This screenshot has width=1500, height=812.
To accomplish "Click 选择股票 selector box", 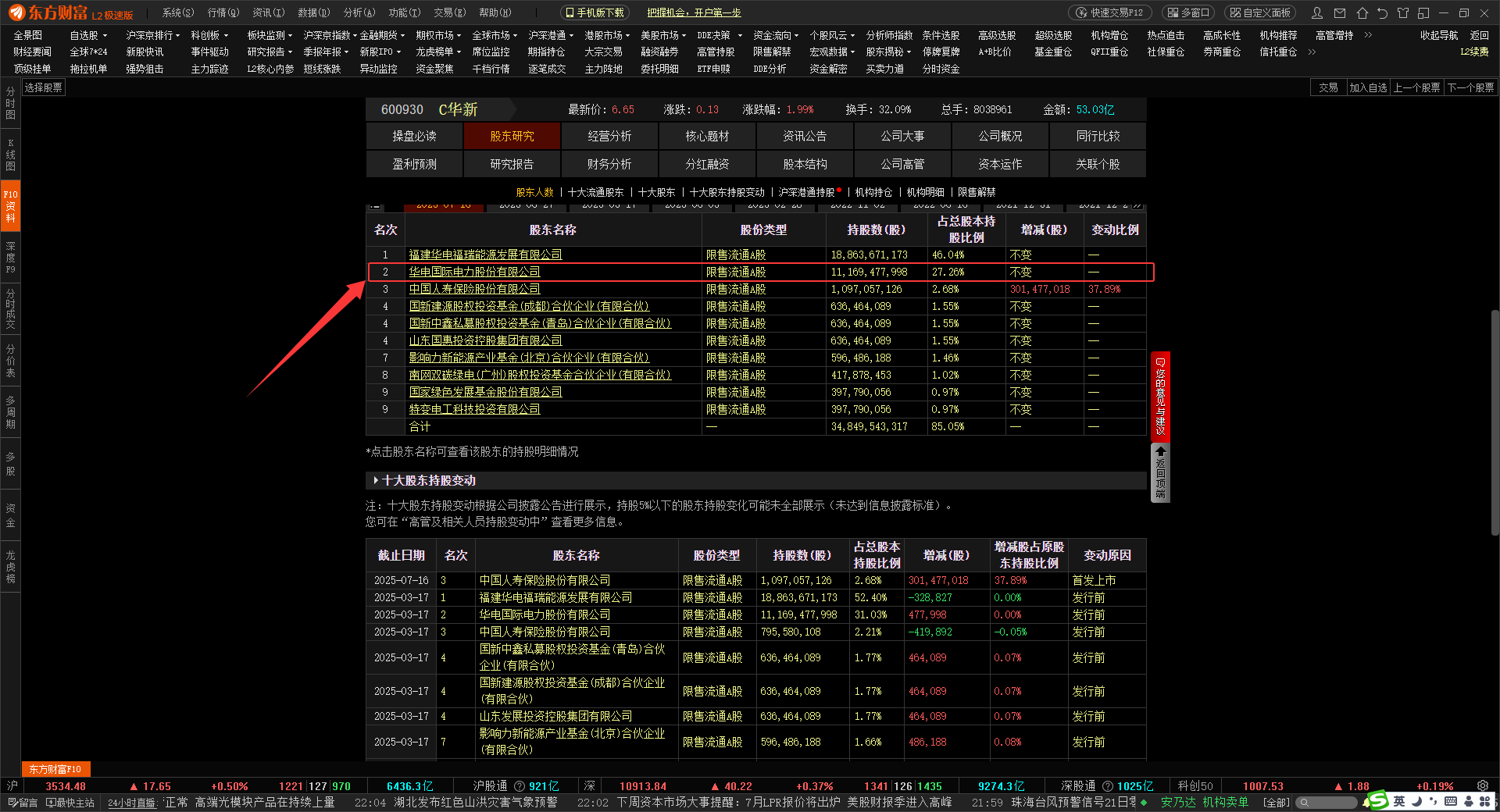I will coord(44,87).
